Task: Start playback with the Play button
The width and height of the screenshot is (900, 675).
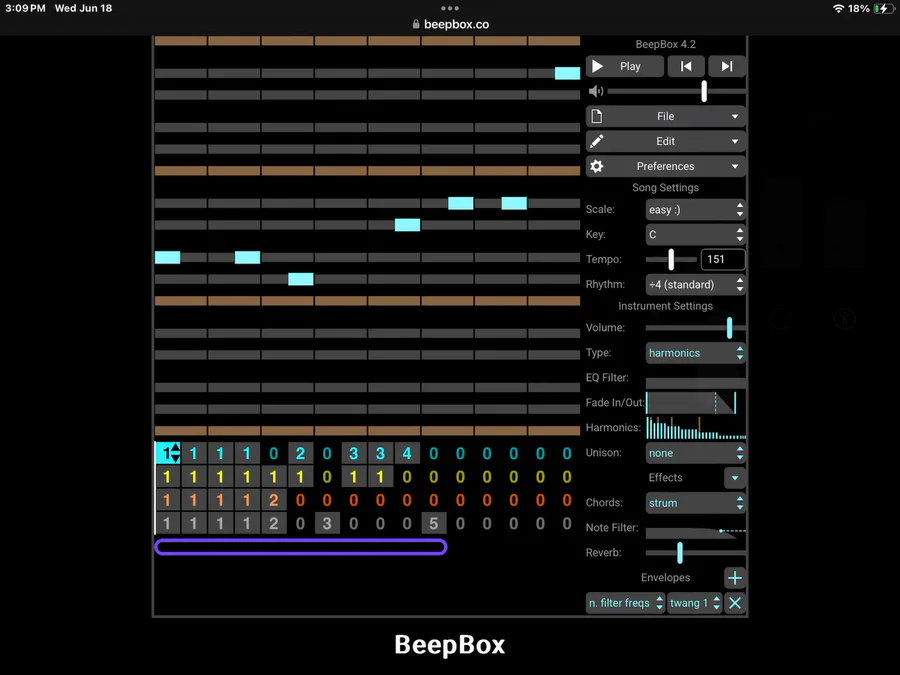Action: pos(624,66)
